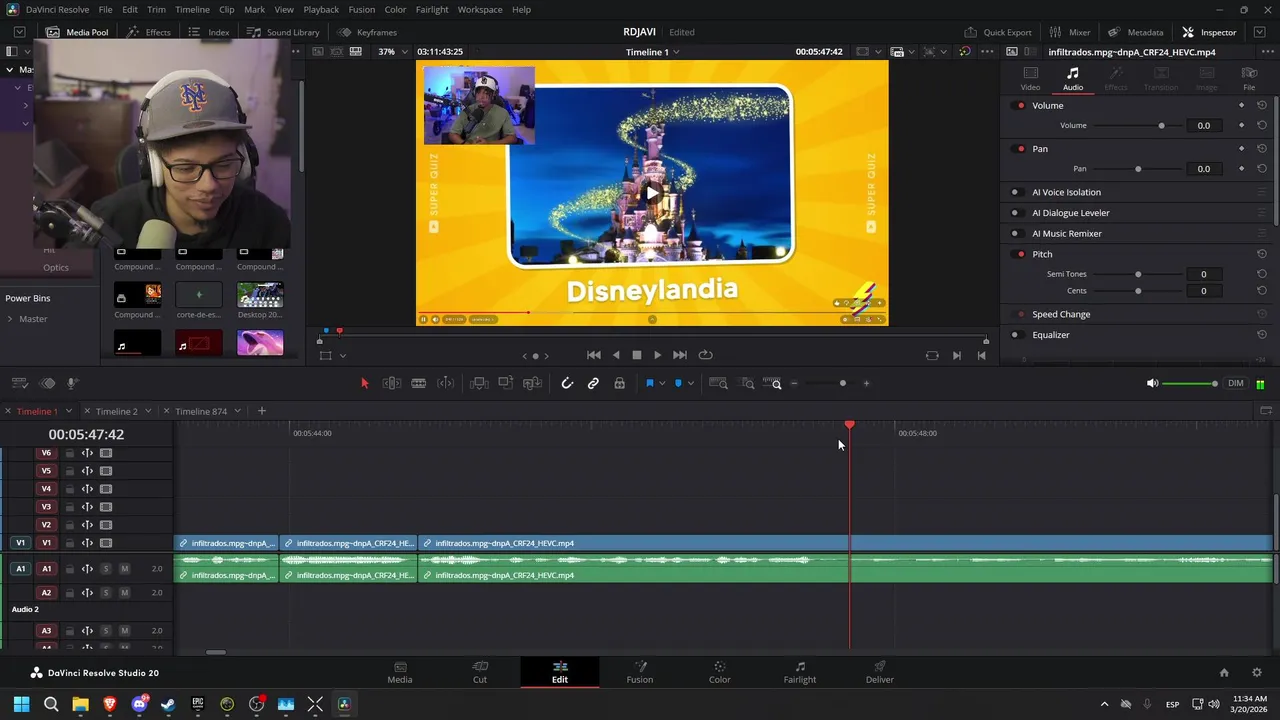The height and width of the screenshot is (720, 1280).
Task: Adjust the monitor volume slider
Action: coord(1190,383)
